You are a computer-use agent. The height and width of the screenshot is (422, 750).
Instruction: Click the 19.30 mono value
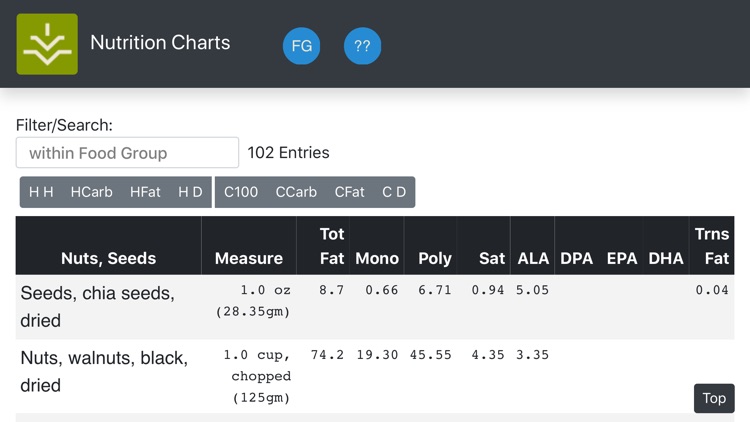point(377,355)
